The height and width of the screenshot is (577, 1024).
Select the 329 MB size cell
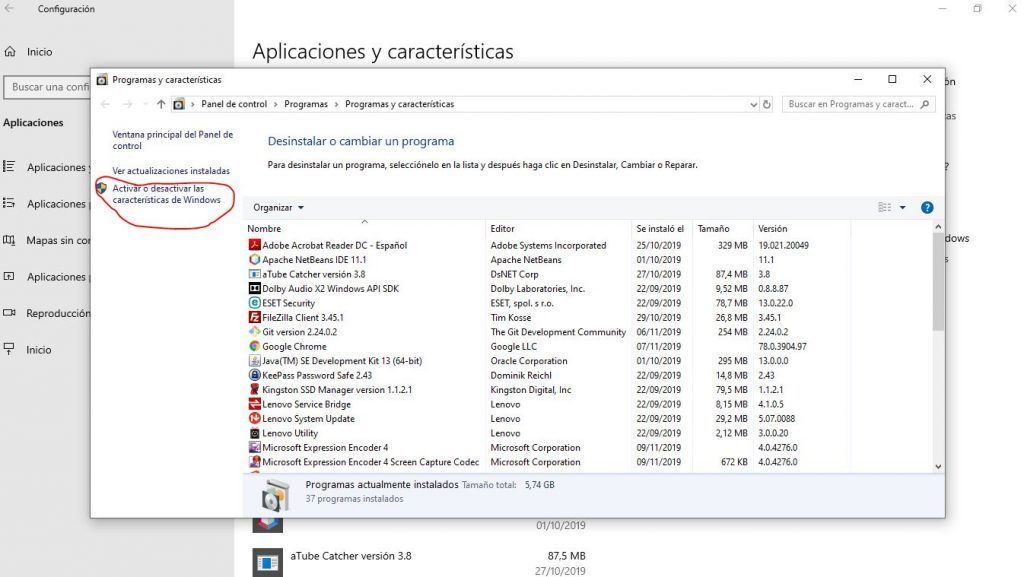click(x=733, y=245)
